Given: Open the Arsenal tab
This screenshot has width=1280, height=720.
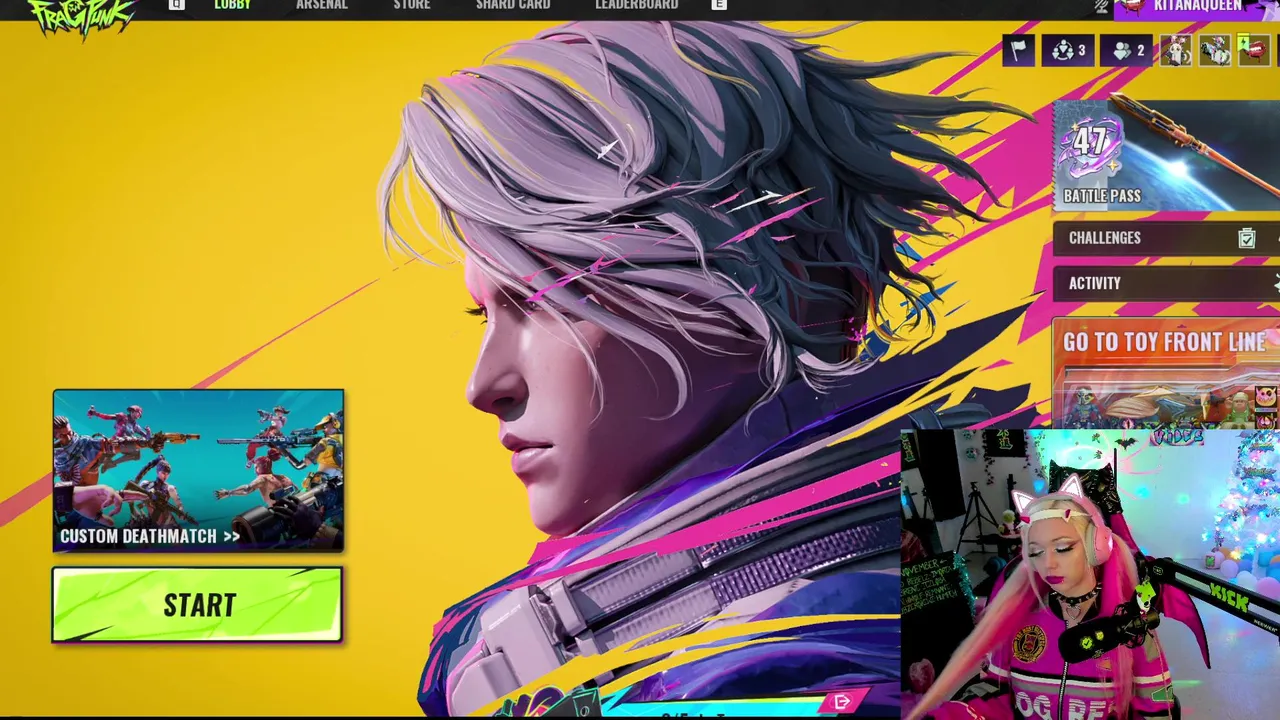Looking at the screenshot, I should pos(322,5).
